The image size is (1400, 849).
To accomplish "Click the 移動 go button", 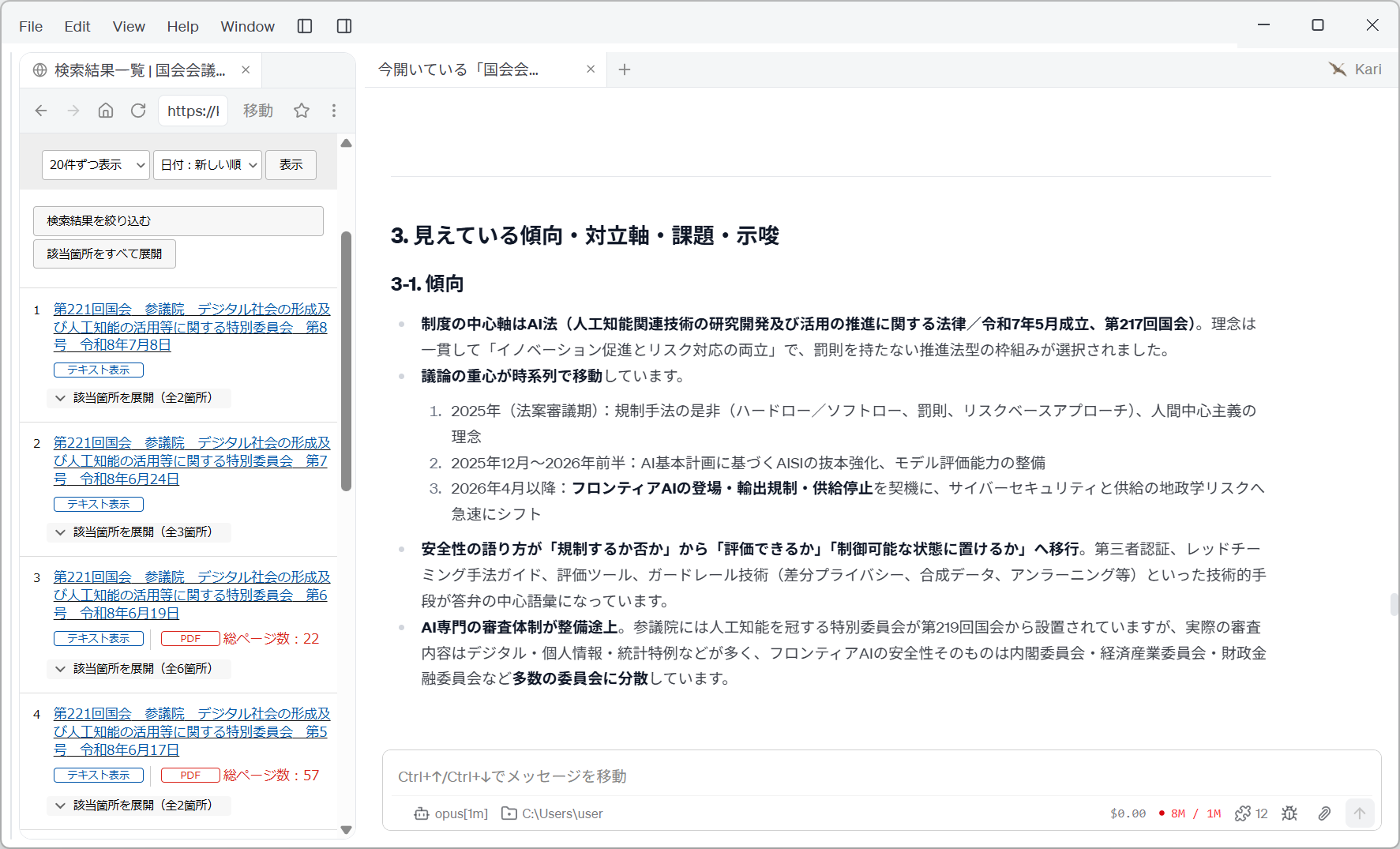I will point(257,111).
